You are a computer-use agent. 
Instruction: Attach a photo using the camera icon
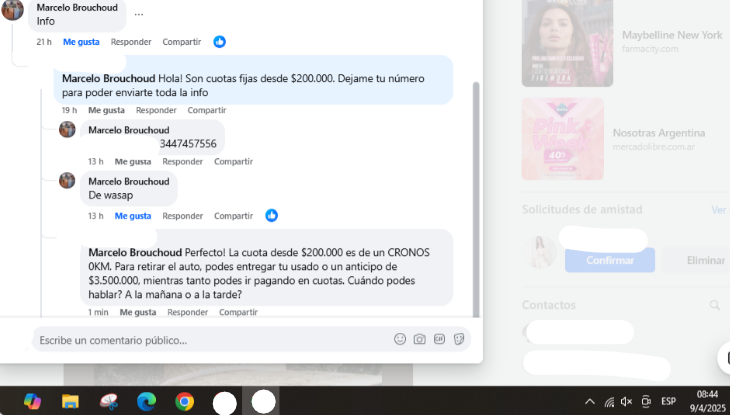click(420, 339)
